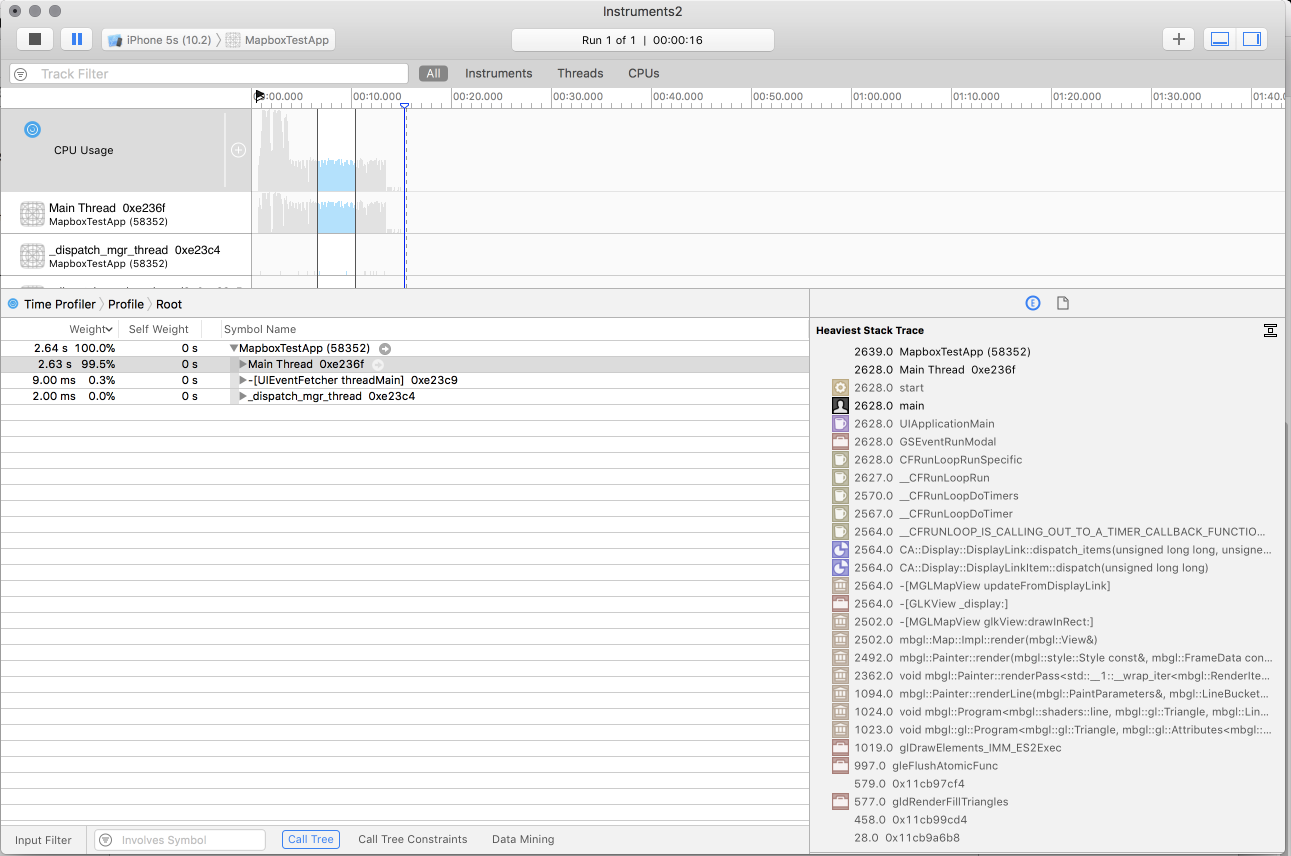Switch to the Instruments filter tab
Screen dimensions: 1291x856
tap(498, 73)
